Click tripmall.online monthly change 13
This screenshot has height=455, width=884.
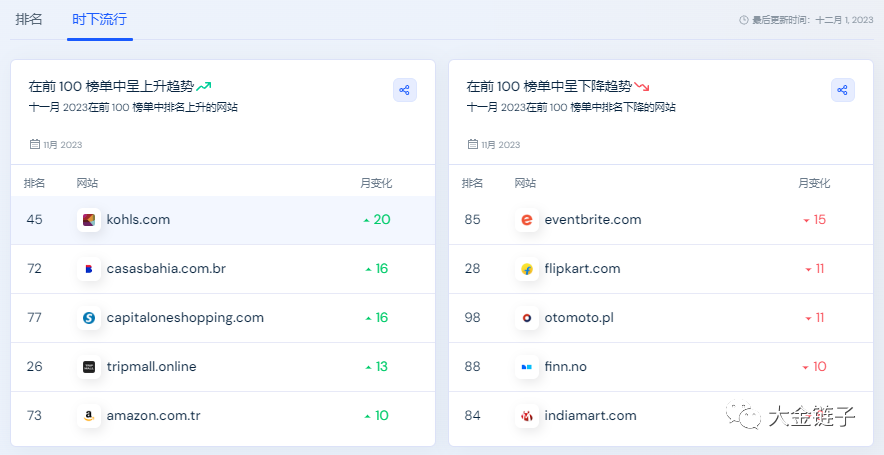(x=377, y=366)
